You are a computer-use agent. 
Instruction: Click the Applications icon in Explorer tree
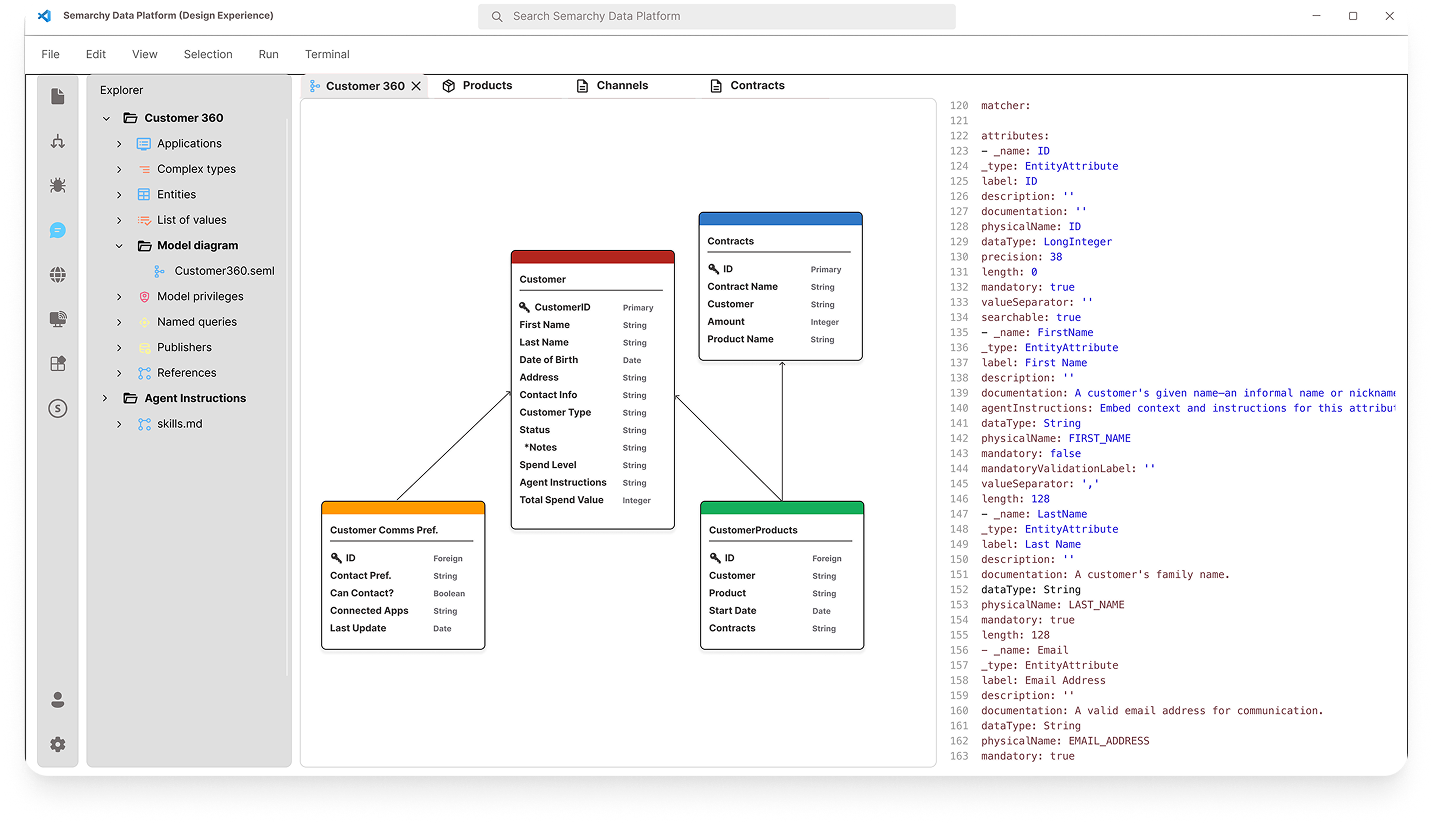[x=144, y=144]
